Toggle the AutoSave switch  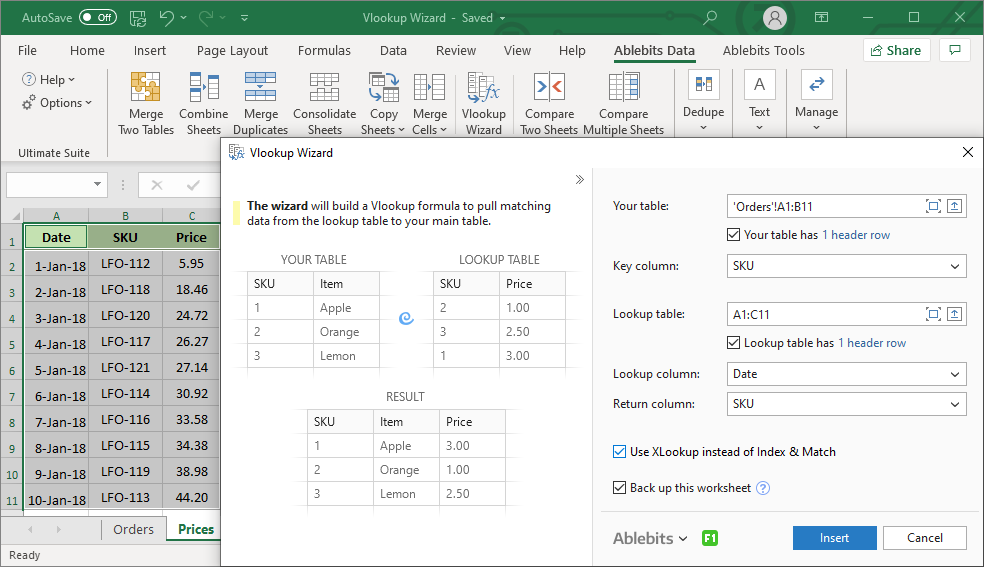click(99, 18)
